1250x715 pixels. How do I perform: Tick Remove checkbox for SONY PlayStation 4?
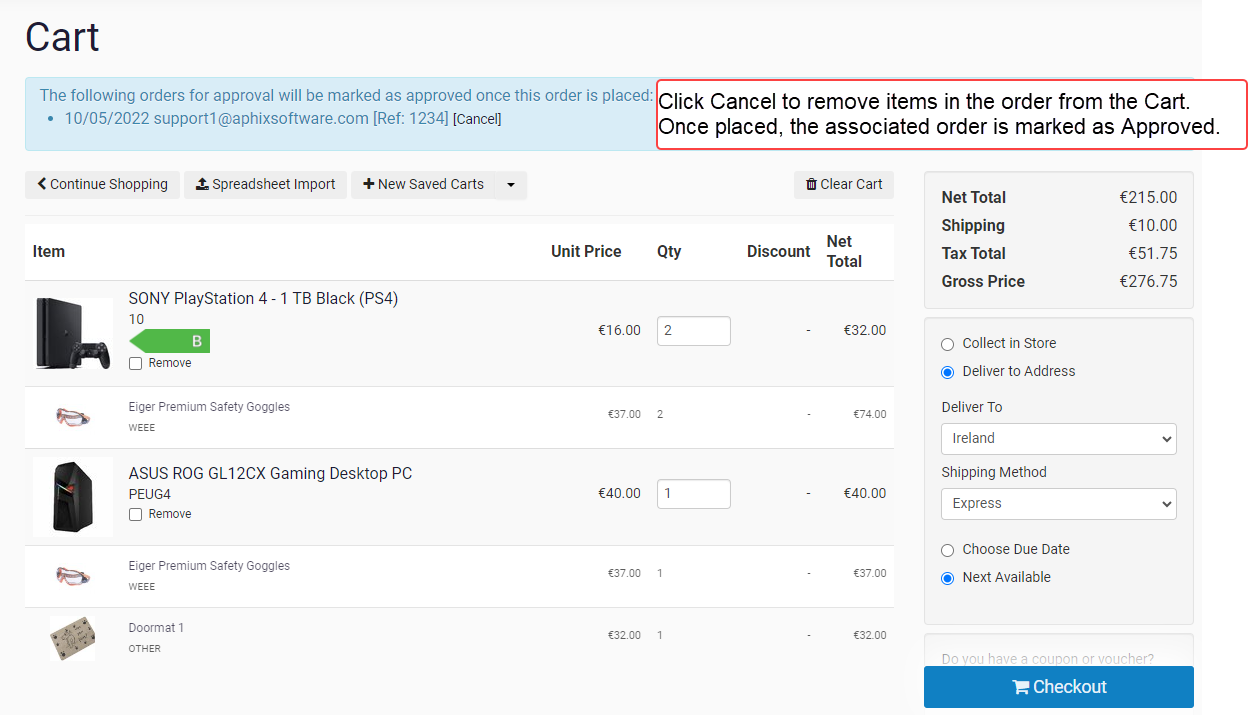[135, 364]
